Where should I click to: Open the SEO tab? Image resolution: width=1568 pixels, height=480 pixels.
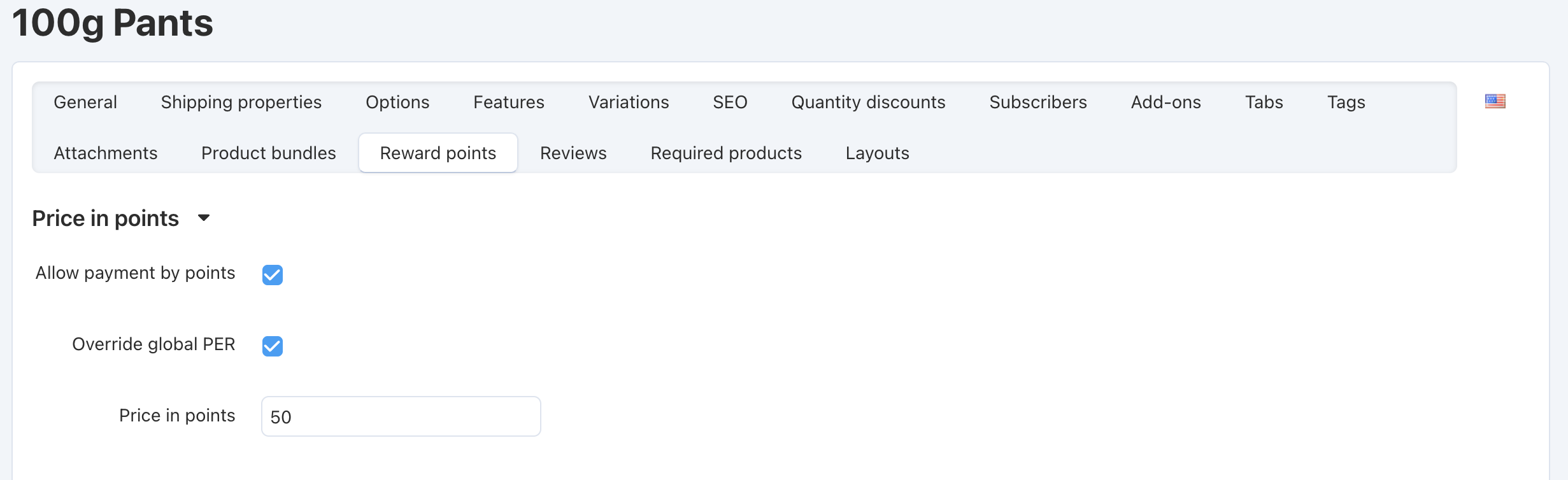point(730,102)
